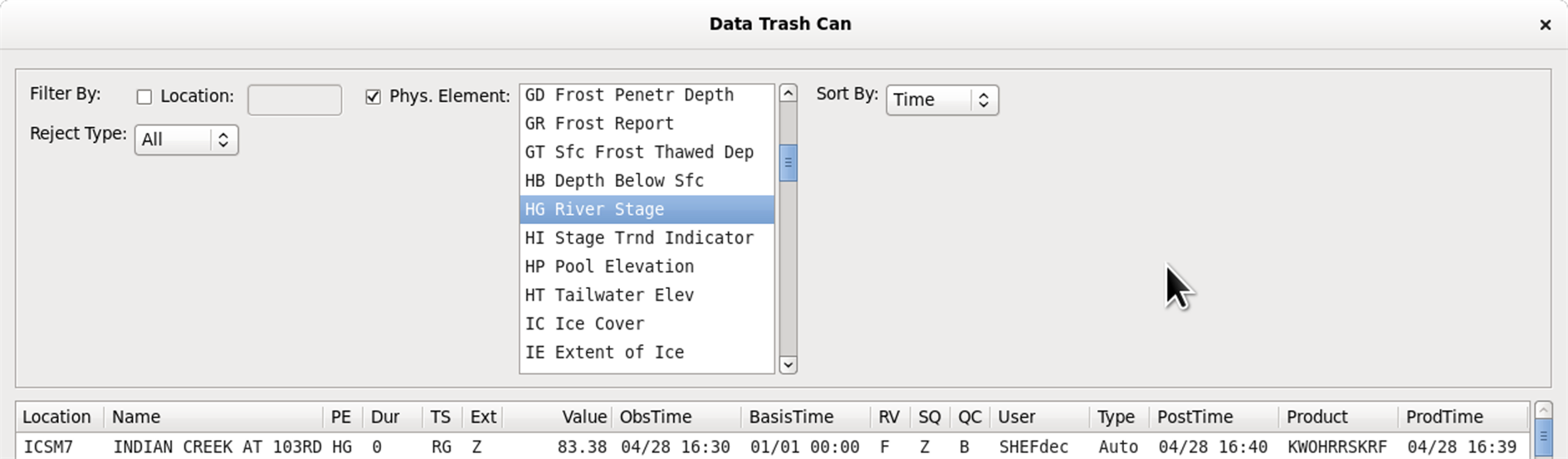Uncheck the Phys. Element filter checkbox

(x=374, y=97)
